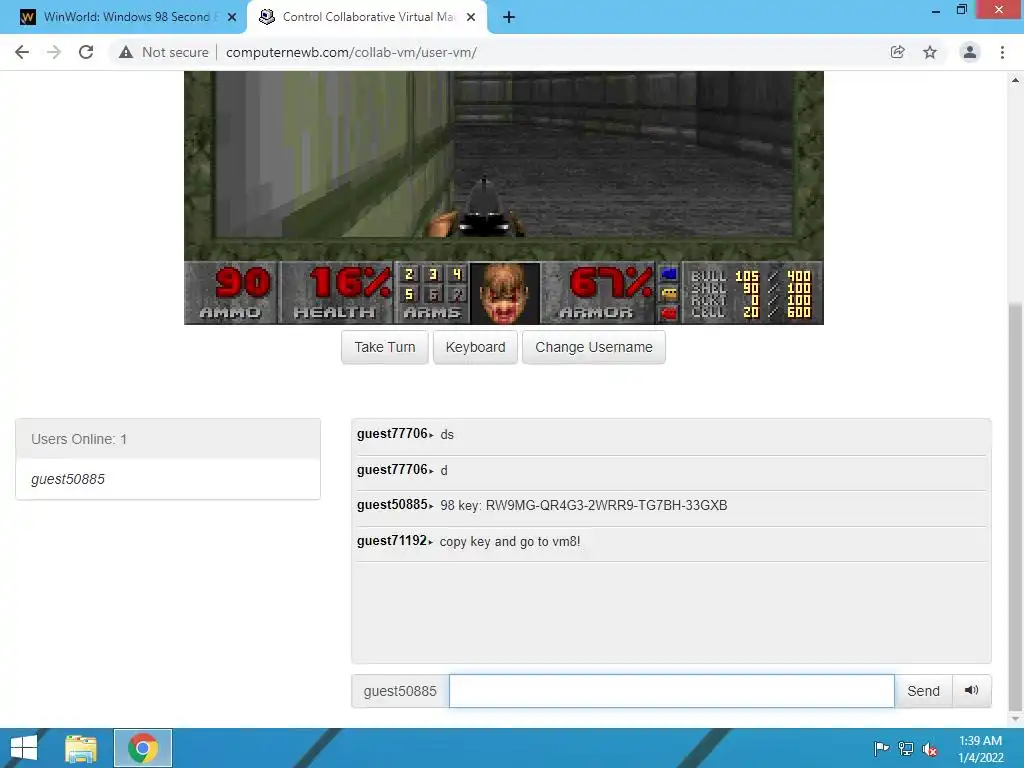
Task: Switch to the WinWorld Windows 98 Second tab
Action: click(124, 18)
